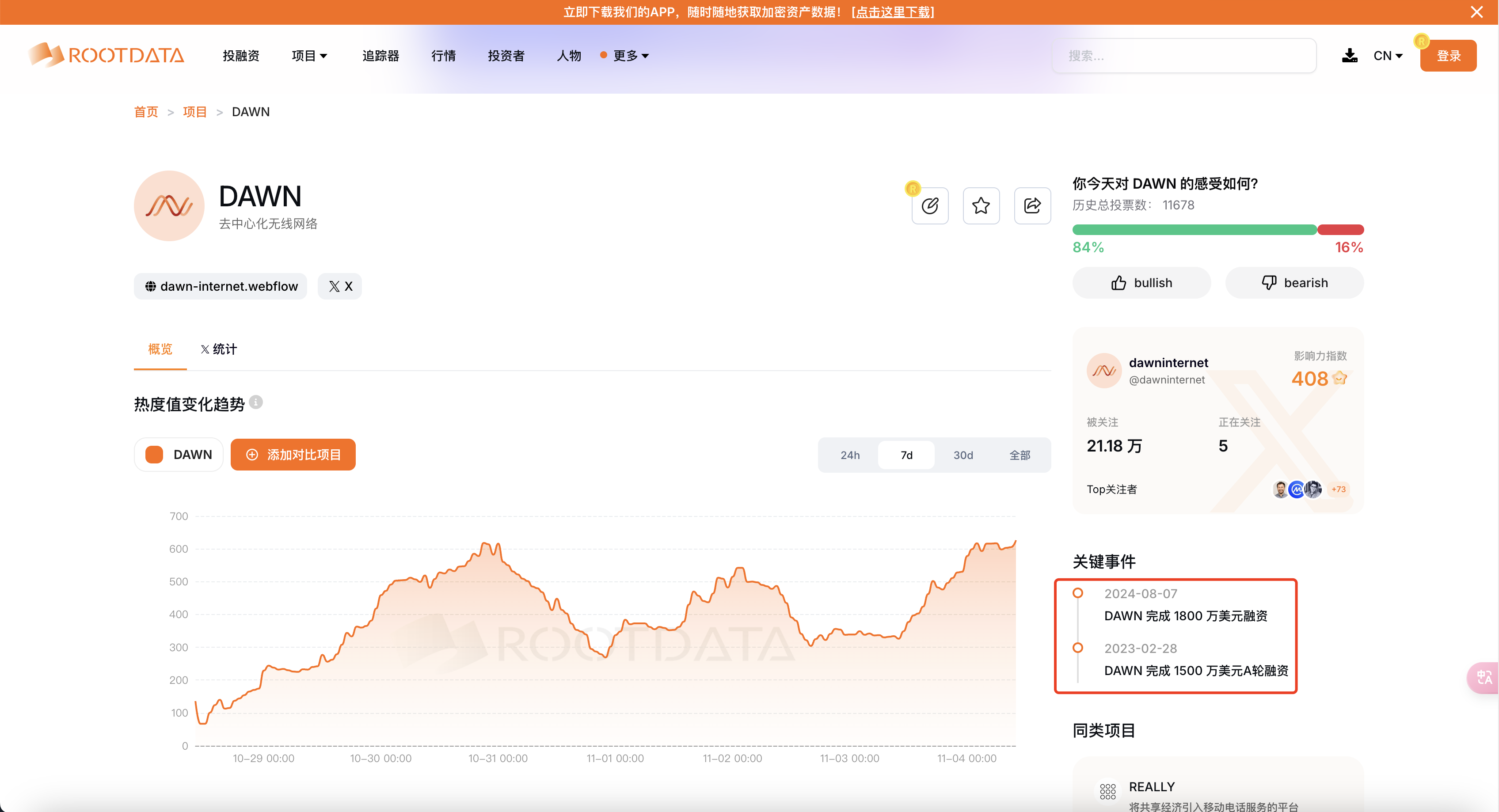The width and height of the screenshot is (1499, 812).
Task: Open the X social link chip
Action: point(340,286)
